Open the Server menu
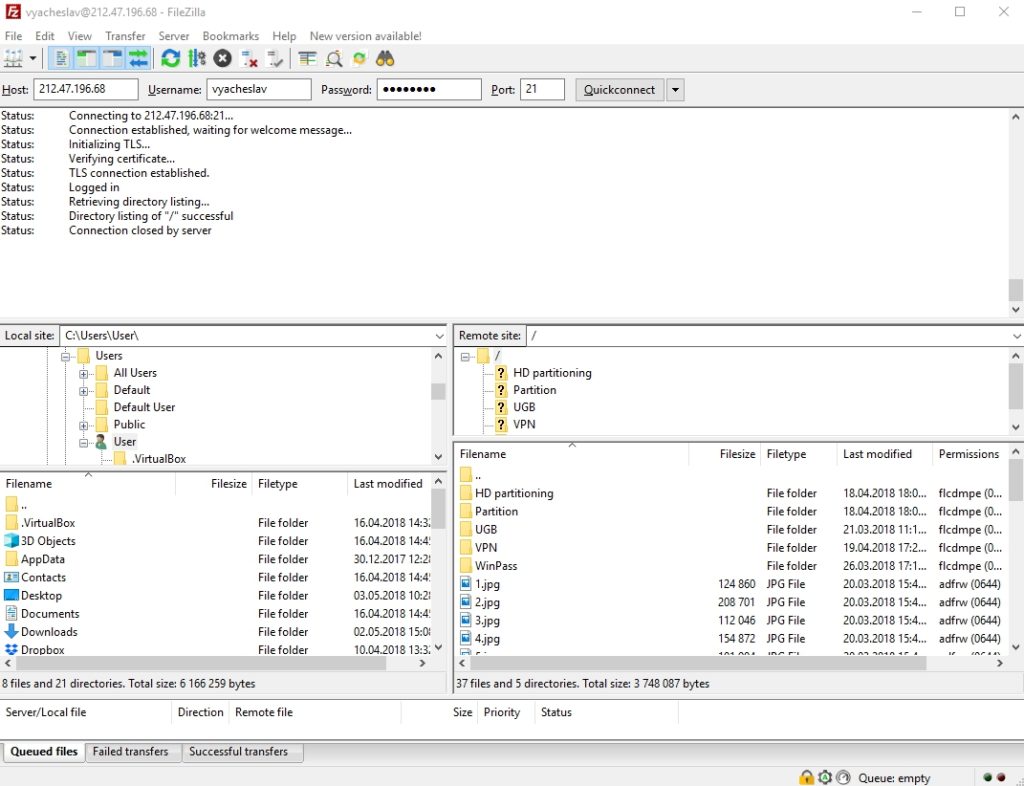This screenshot has width=1024, height=786. pyautogui.click(x=174, y=36)
